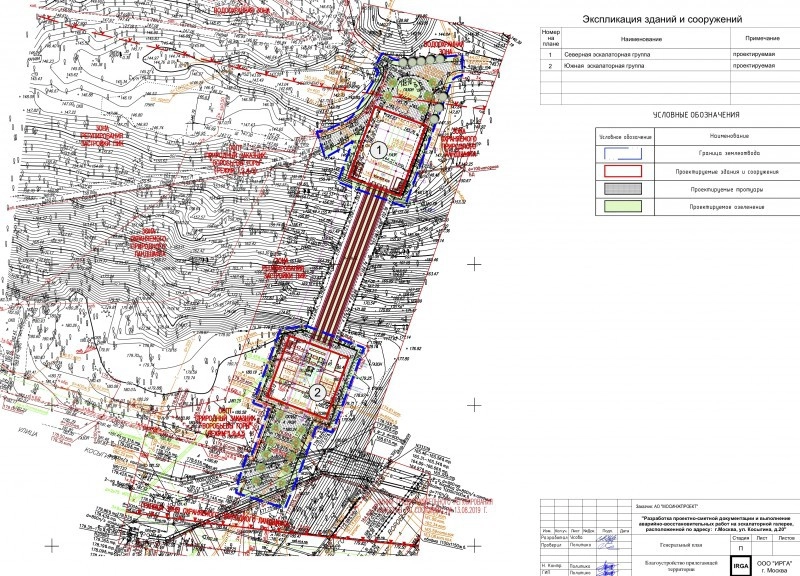Click the circled number 2 building marker
This screenshot has width=800, height=576.
318,390
